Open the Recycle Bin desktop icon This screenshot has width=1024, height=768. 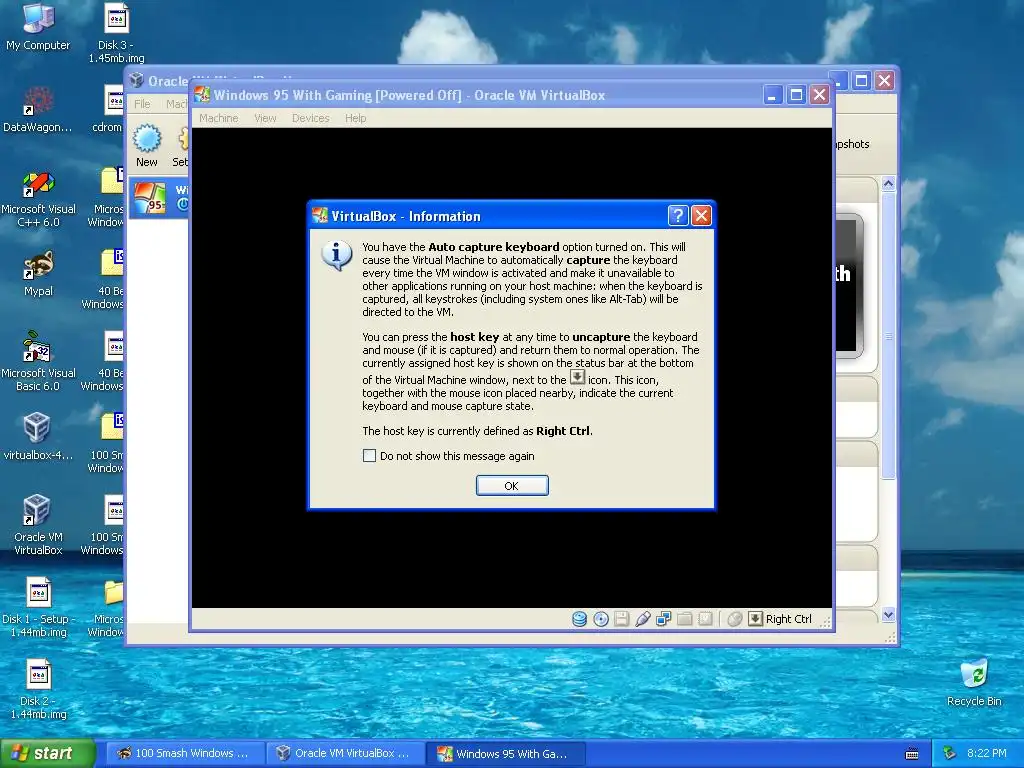pyautogui.click(x=974, y=683)
